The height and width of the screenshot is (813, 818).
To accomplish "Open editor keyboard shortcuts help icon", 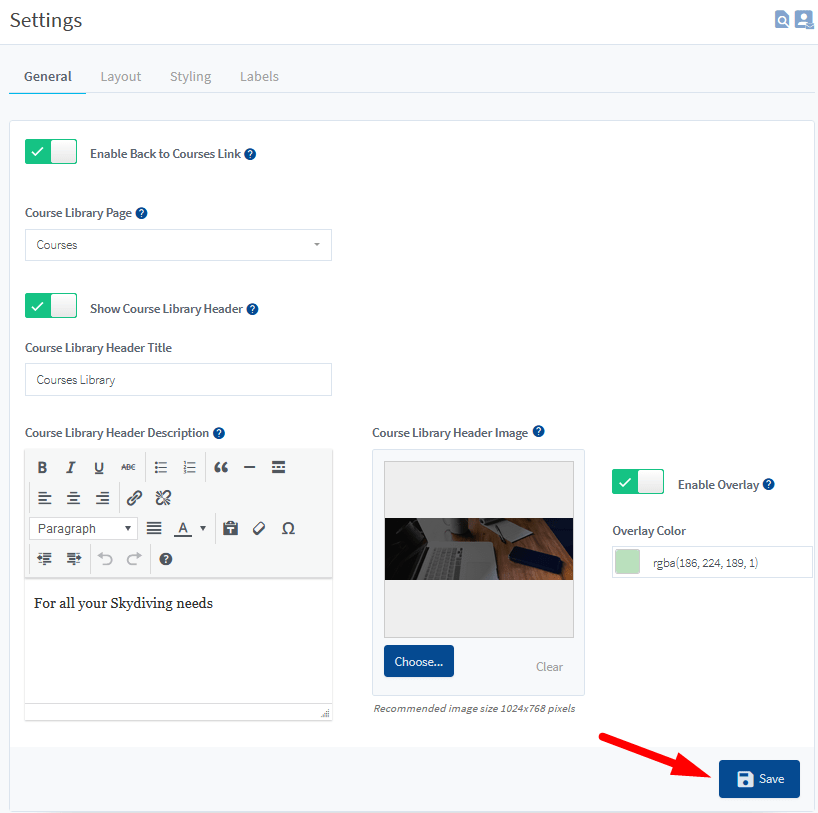I will click(x=166, y=559).
